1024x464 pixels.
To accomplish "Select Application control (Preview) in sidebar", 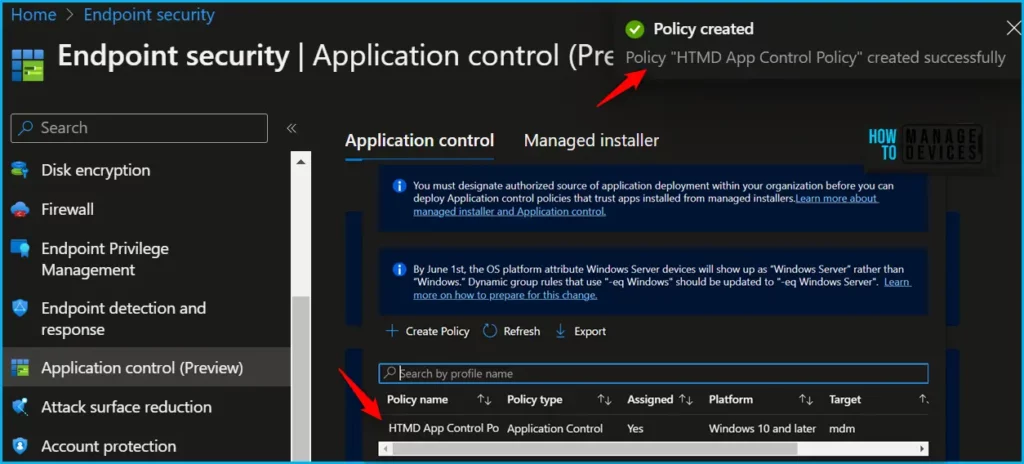I will point(142,368).
